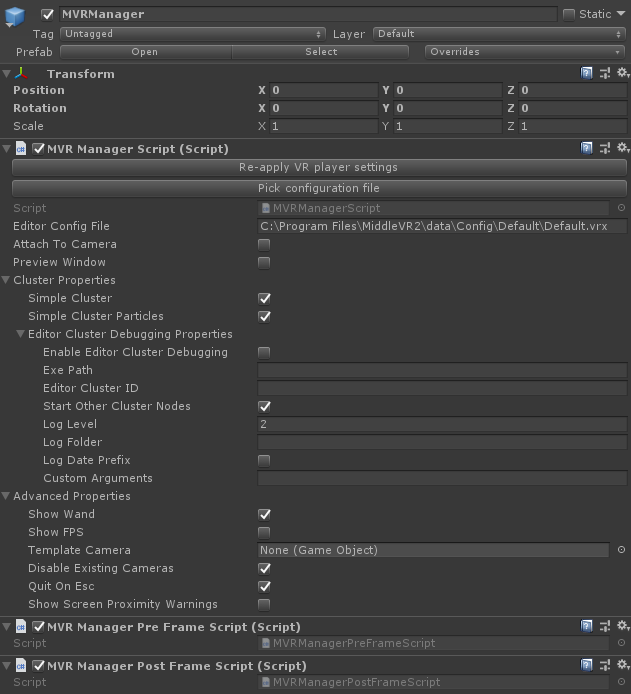Click the Log Level value field
Viewport: 631px width, 694px height.
pos(442,424)
